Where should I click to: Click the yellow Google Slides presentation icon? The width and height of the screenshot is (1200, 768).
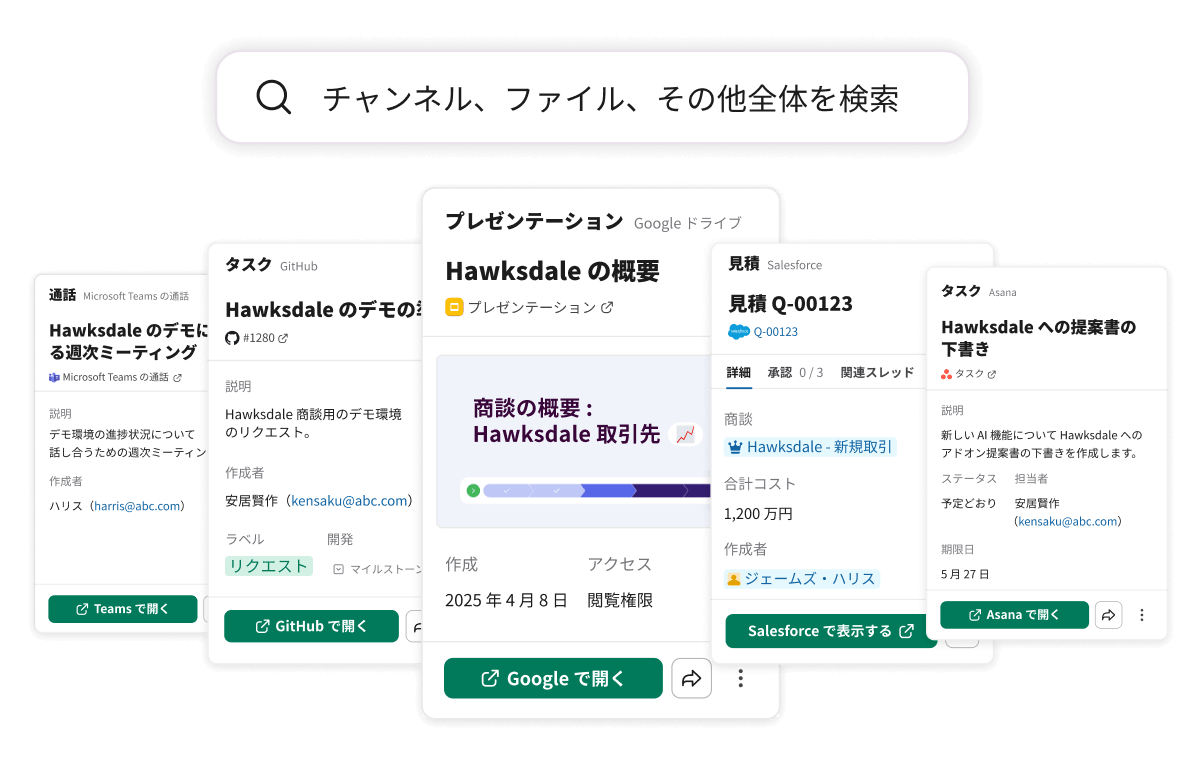tap(454, 307)
